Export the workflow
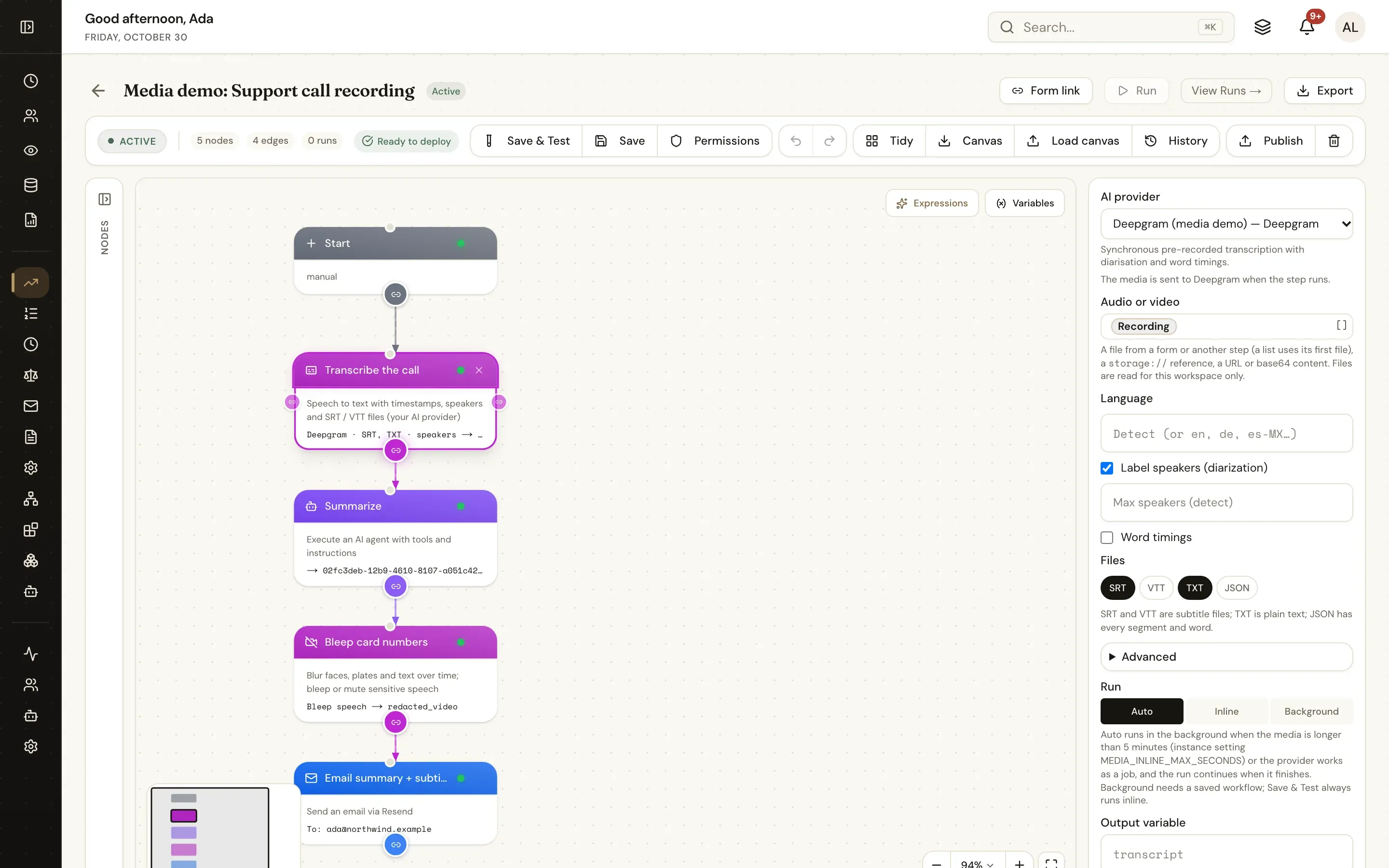This screenshot has width=1389, height=868. coord(1324,91)
